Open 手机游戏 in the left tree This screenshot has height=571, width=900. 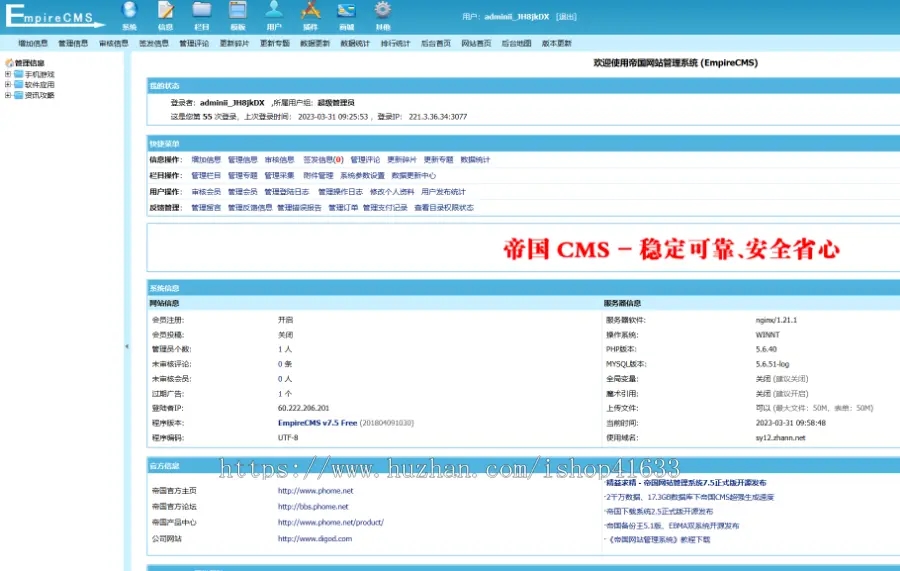click(x=40, y=74)
